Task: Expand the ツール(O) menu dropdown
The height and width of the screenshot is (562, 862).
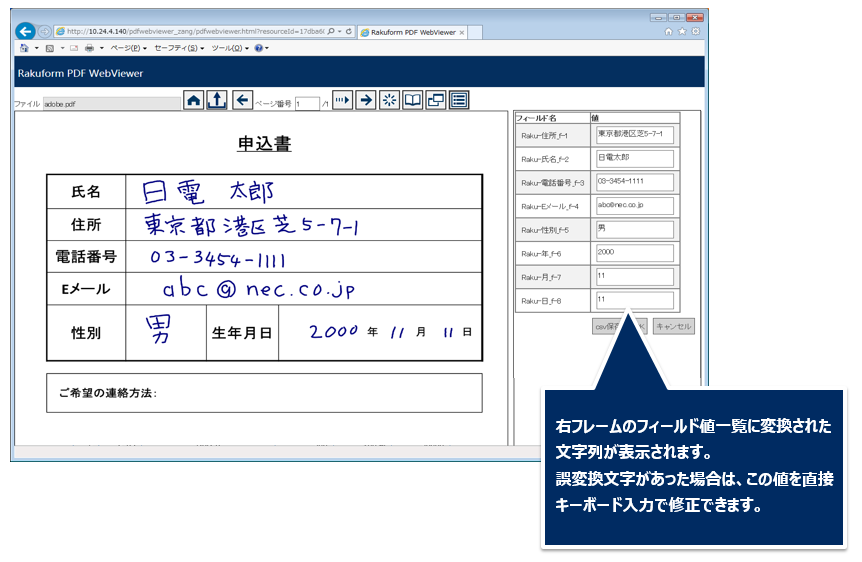Action: 229,48
